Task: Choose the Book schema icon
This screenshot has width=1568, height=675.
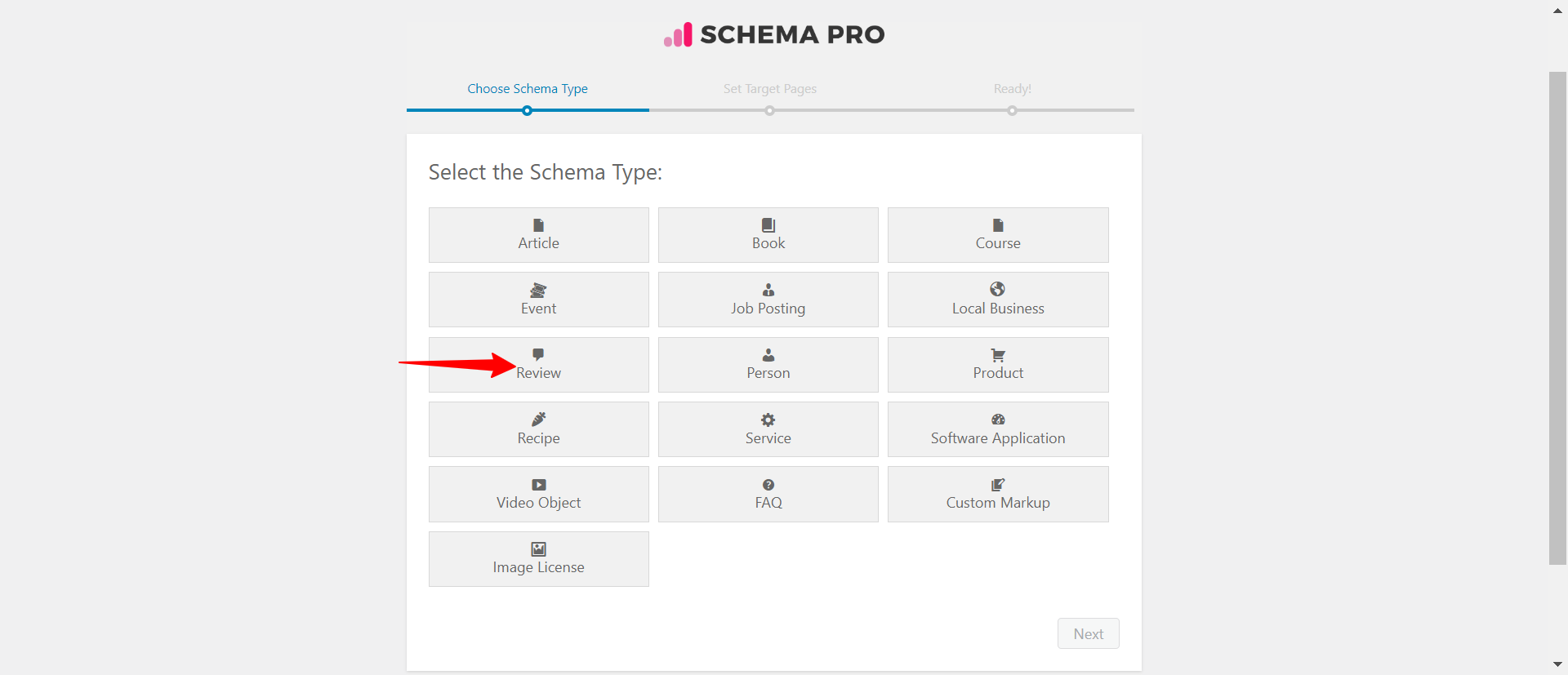Action: pyautogui.click(x=768, y=225)
